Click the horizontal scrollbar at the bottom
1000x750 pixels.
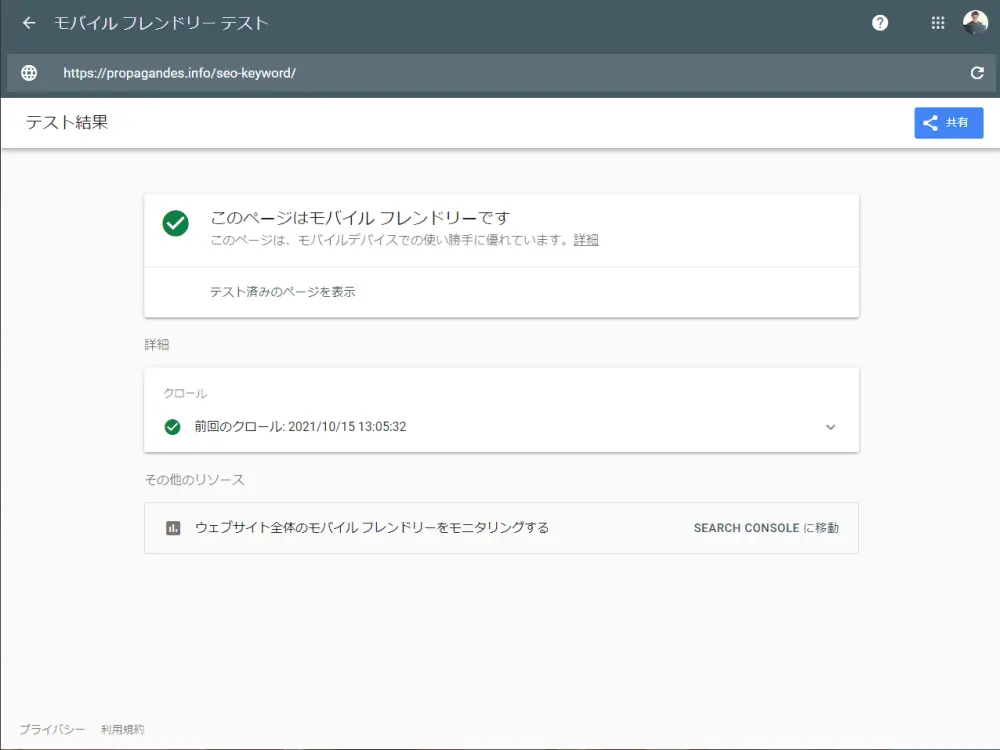point(500,746)
